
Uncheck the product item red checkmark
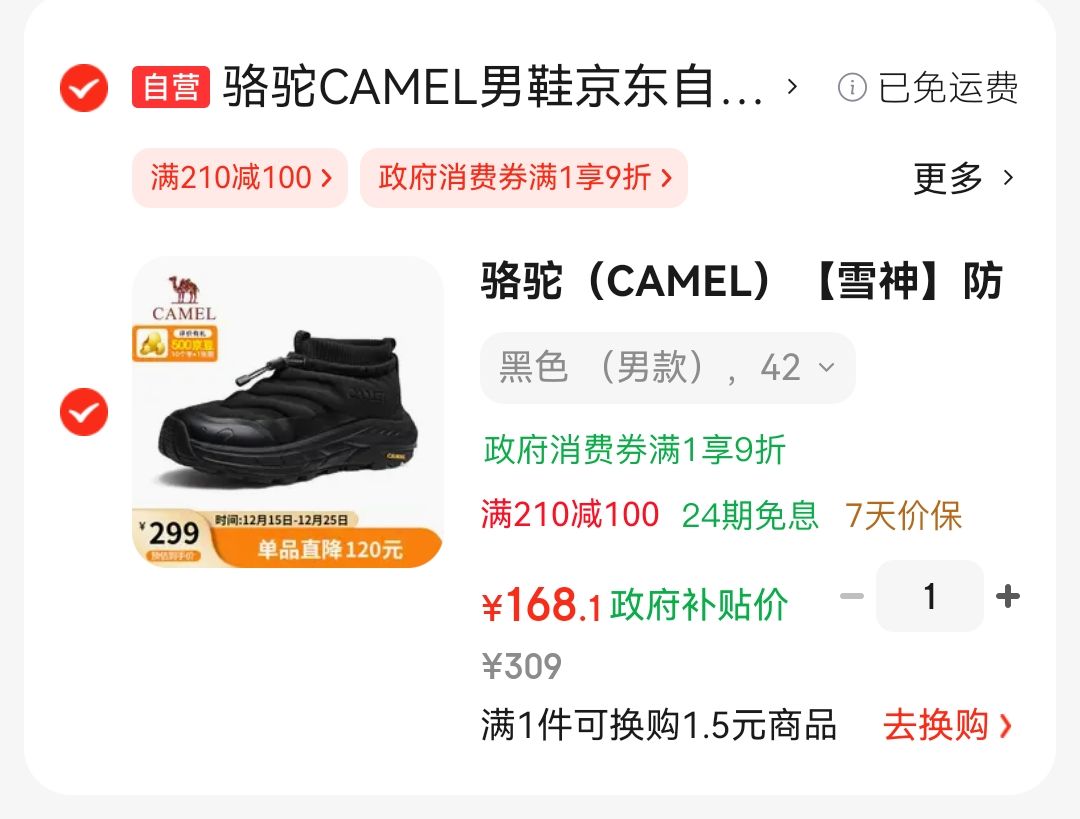click(83, 412)
